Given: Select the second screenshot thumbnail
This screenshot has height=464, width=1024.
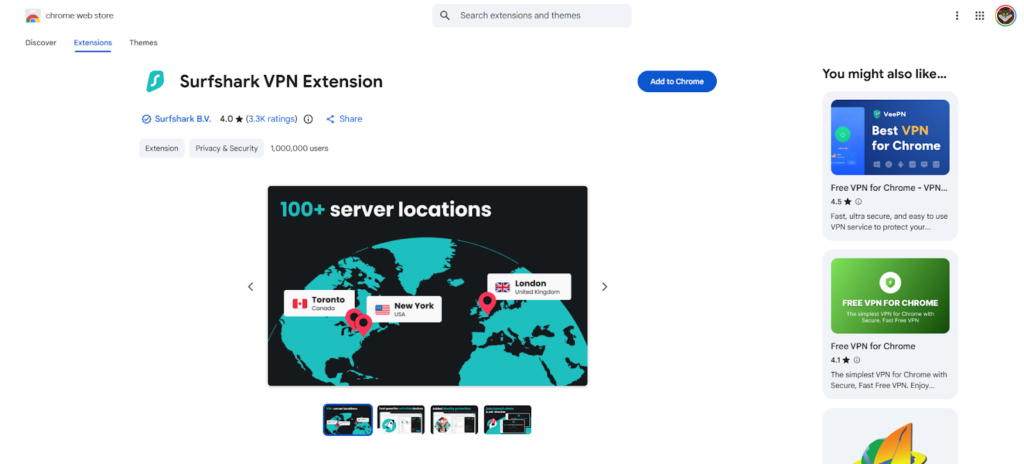Looking at the screenshot, I should coord(401,420).
